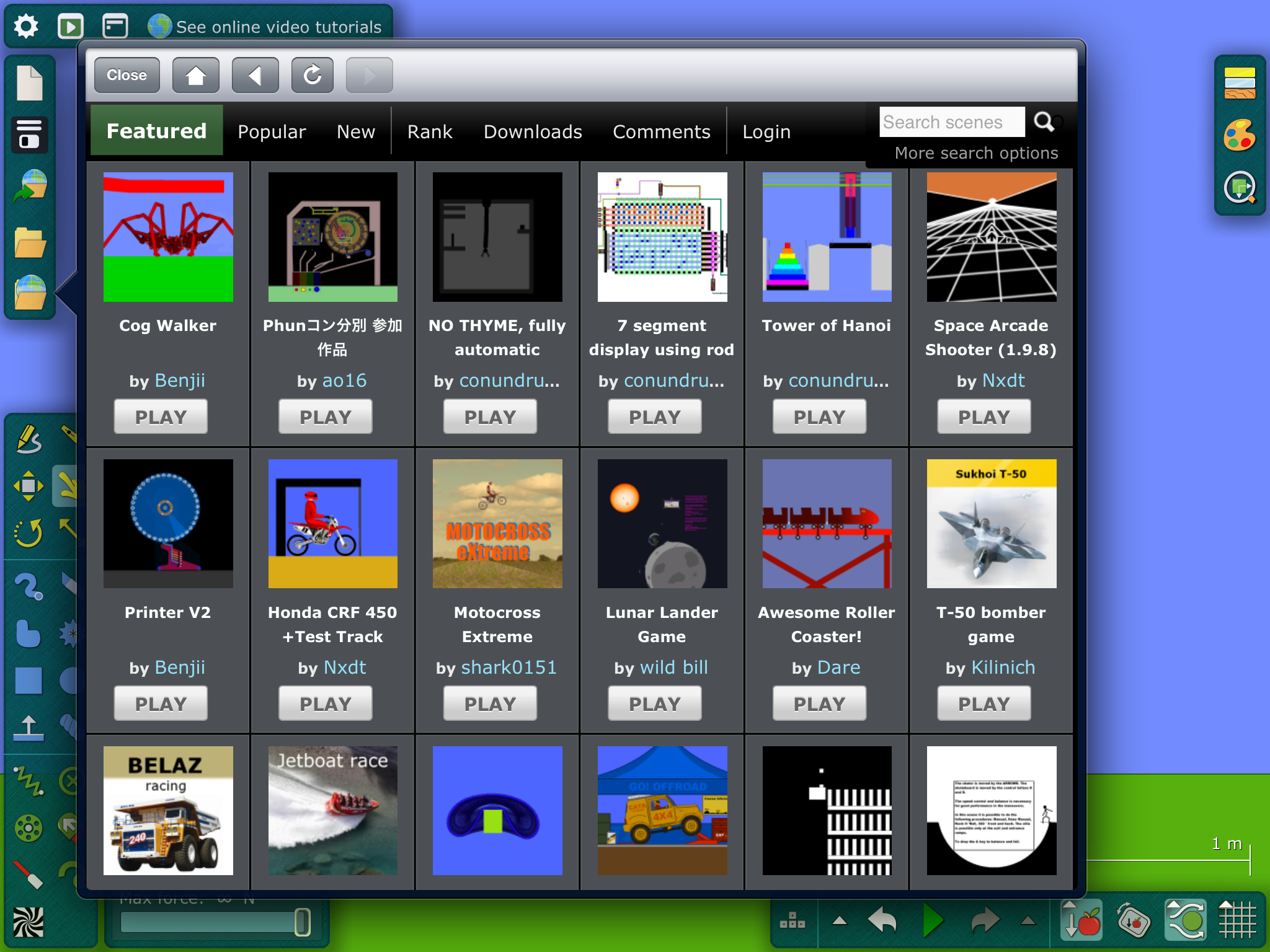Click the globe with green arrow icon

(29, 187)
